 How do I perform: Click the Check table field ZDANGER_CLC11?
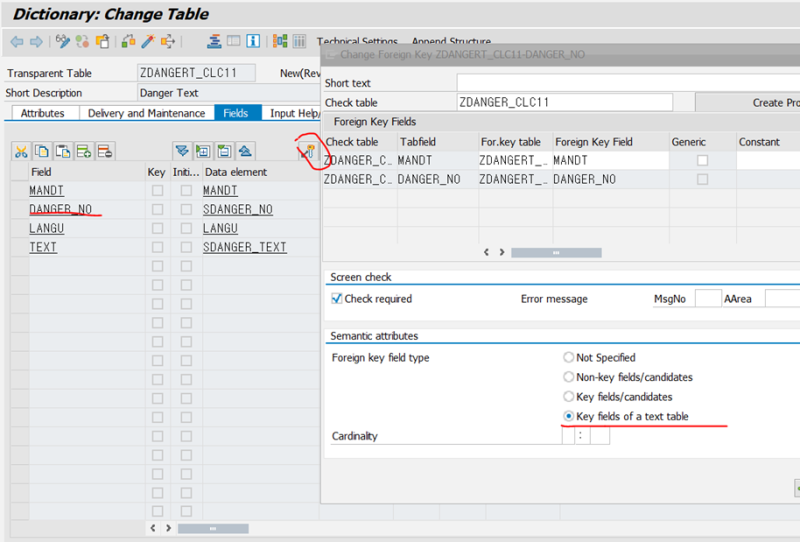coord(564,102)
